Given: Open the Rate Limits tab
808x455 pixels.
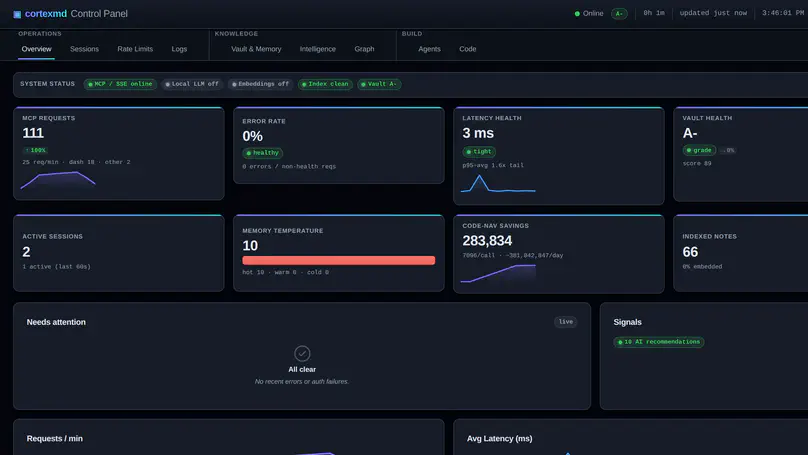Looking at the screenshot, I should [x=135, y=49].
